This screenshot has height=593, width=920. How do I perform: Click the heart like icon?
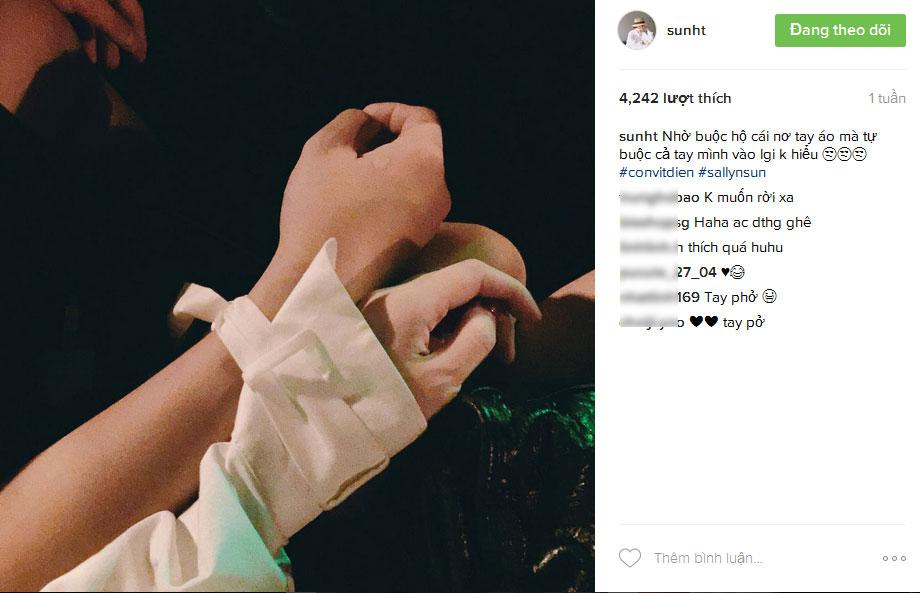[630, 557]
